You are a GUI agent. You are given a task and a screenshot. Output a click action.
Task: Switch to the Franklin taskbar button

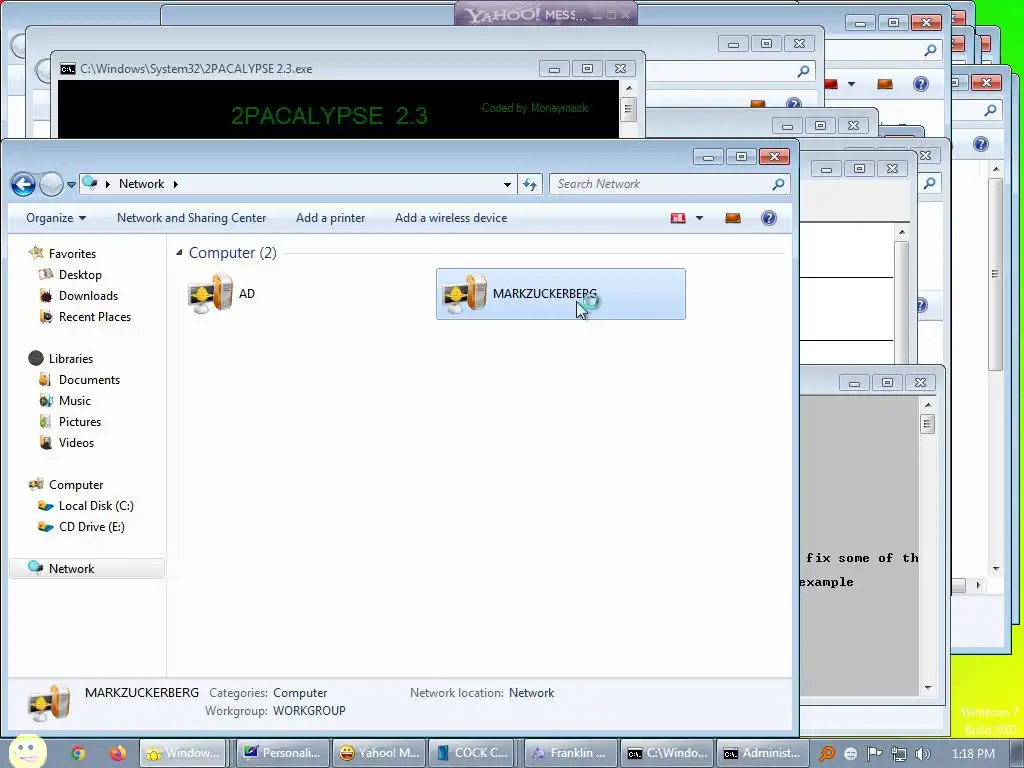(x=571, y=753)
